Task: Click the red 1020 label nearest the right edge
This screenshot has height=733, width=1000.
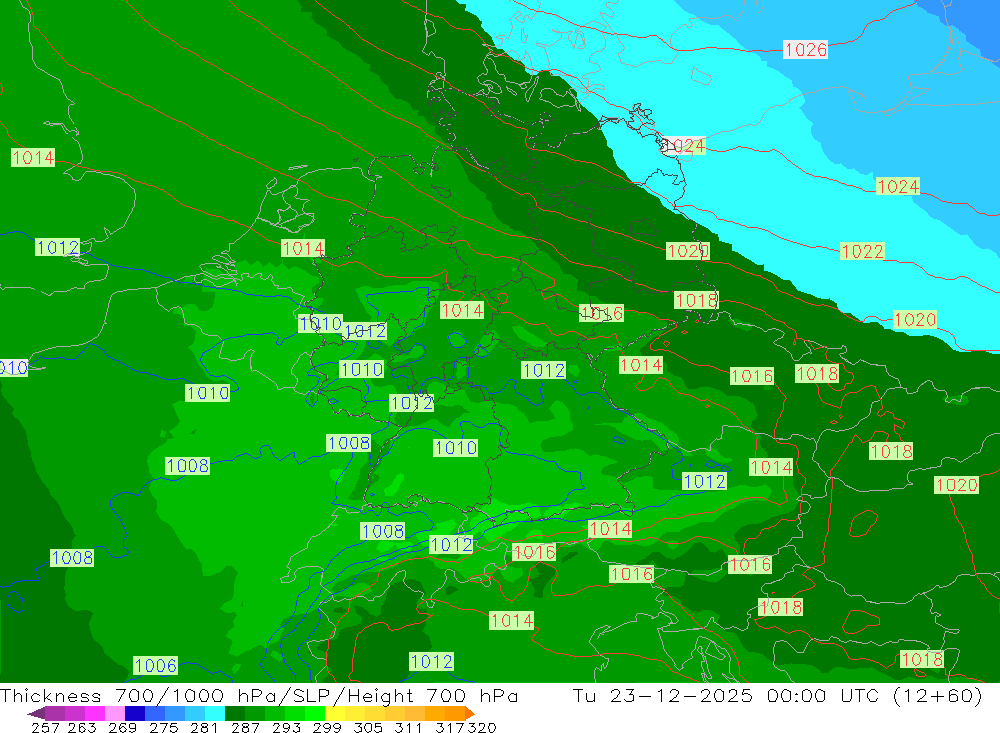Action: pyautogui.click(x=957, y=485)
